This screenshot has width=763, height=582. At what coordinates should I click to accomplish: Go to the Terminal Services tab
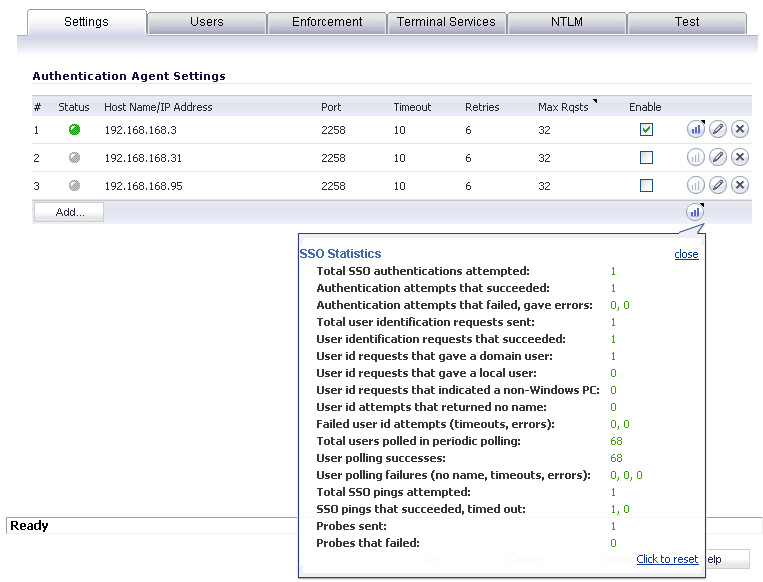click(446, 22)
